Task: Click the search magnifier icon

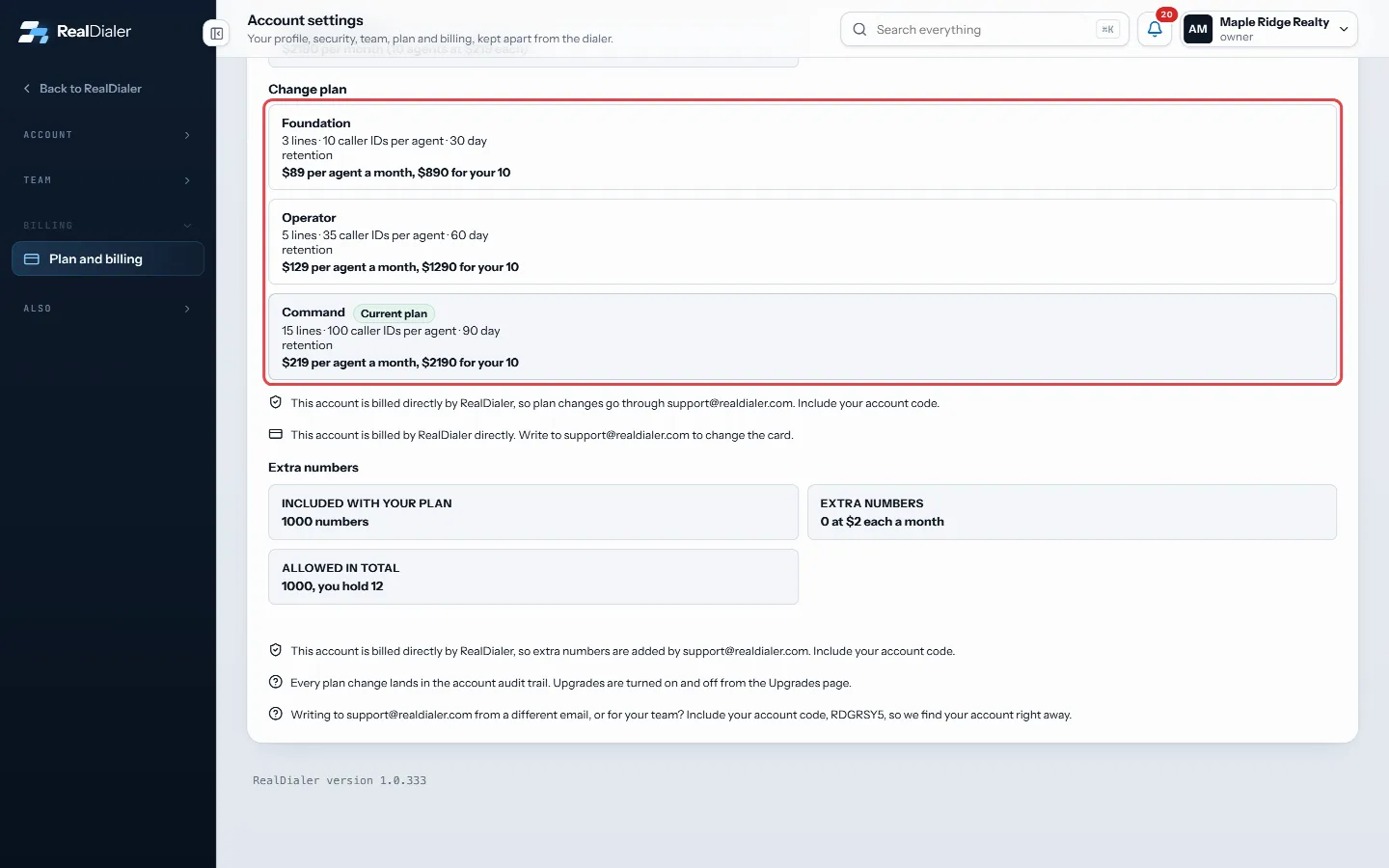Action: pos(859,29)
